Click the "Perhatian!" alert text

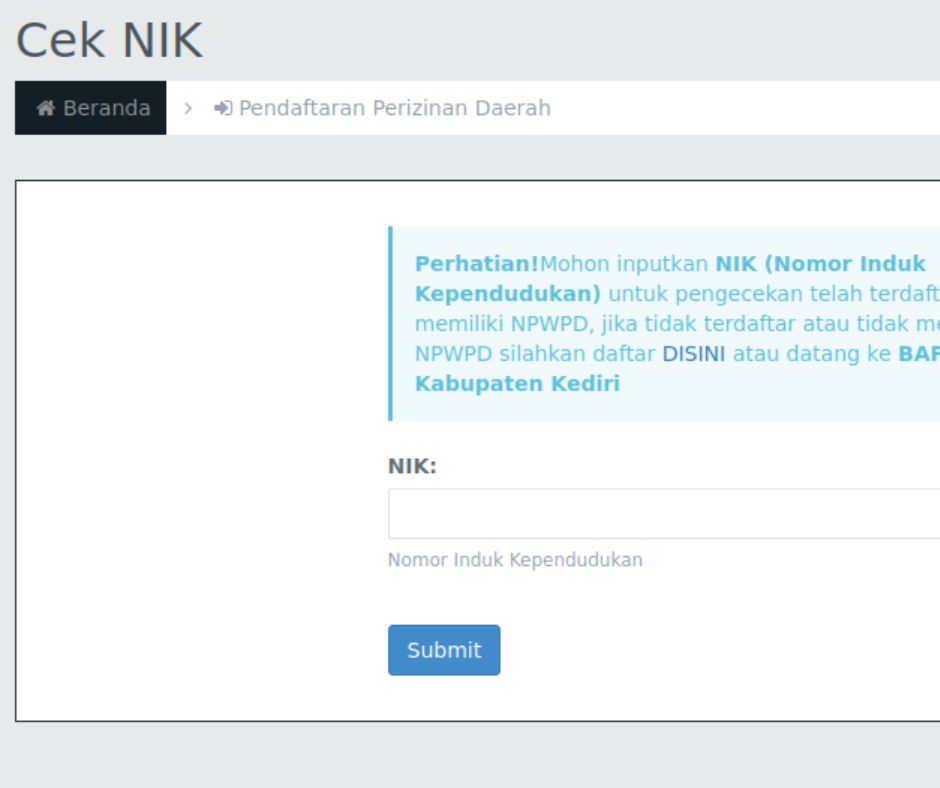tap(477, 264)
